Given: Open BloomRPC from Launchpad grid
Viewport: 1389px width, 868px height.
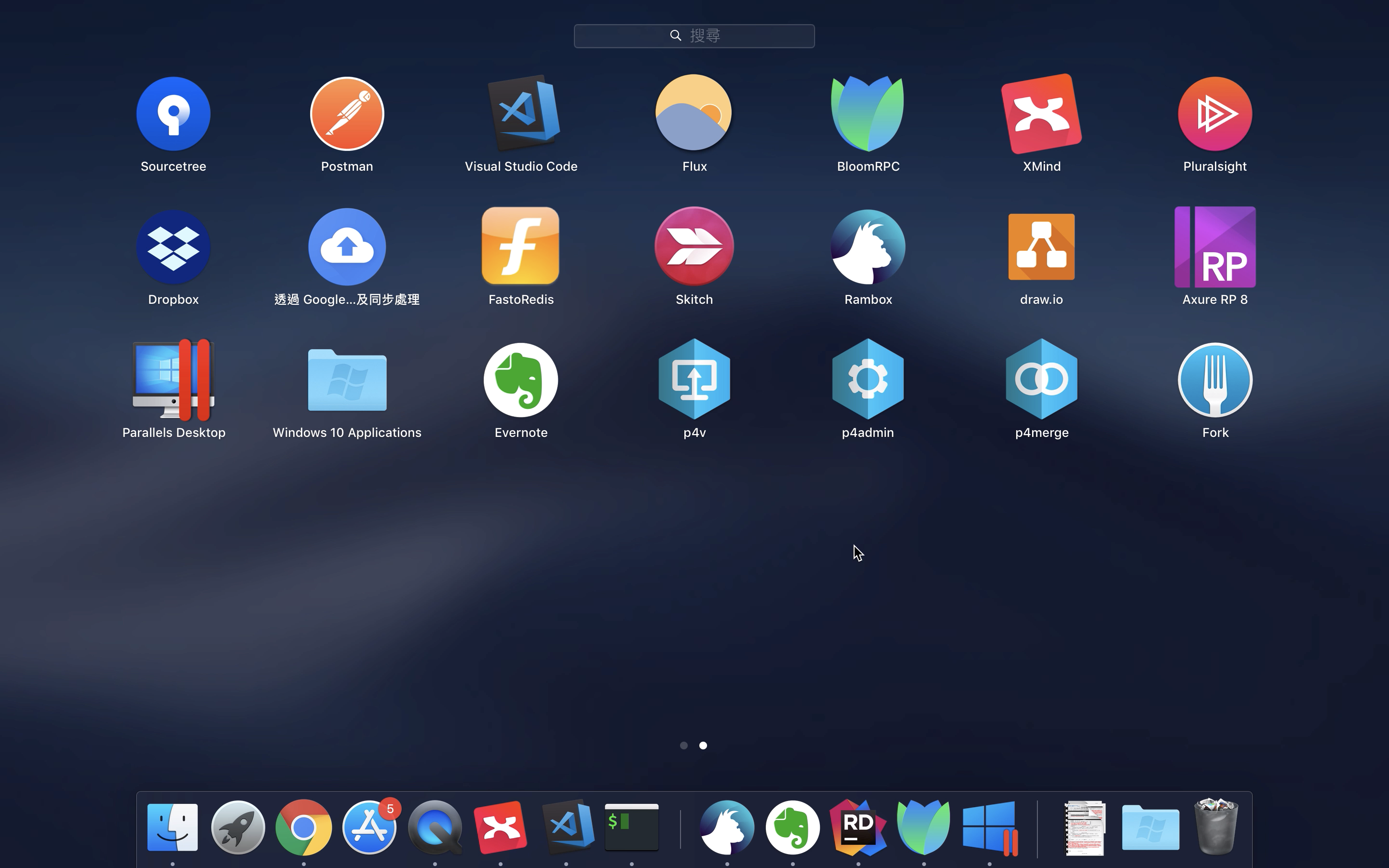Looking at the screenshot, I should 868,114.
